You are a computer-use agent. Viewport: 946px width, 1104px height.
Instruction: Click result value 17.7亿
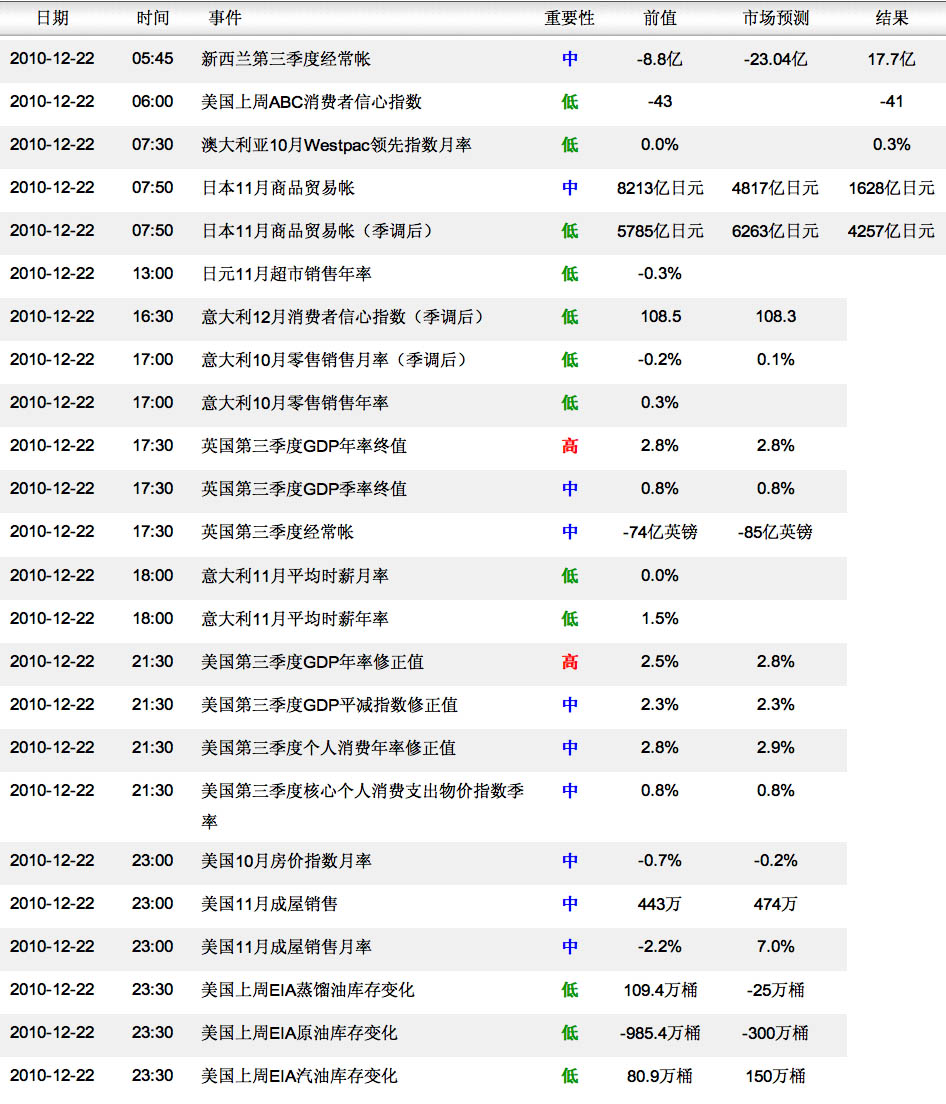click(891, 59)
